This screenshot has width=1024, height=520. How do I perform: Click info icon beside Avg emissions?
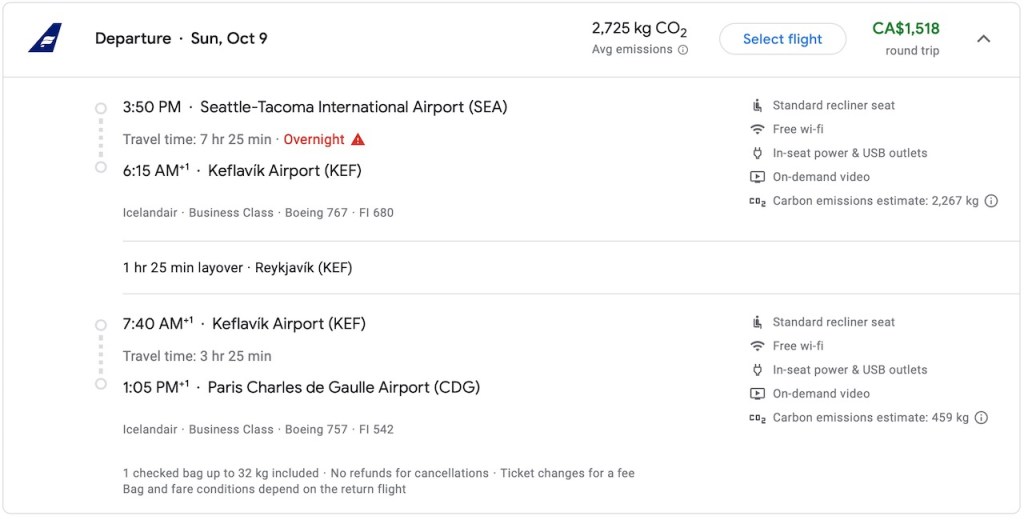click(x=683, y=50)
